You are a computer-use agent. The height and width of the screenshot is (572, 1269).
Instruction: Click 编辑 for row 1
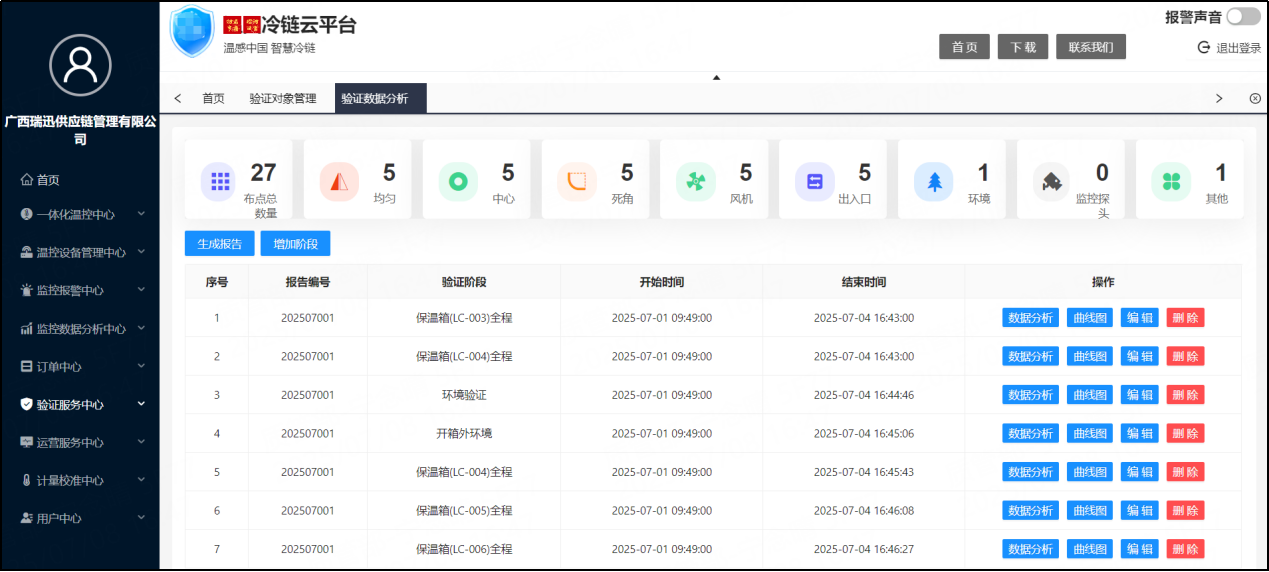tap(1139, 318)
